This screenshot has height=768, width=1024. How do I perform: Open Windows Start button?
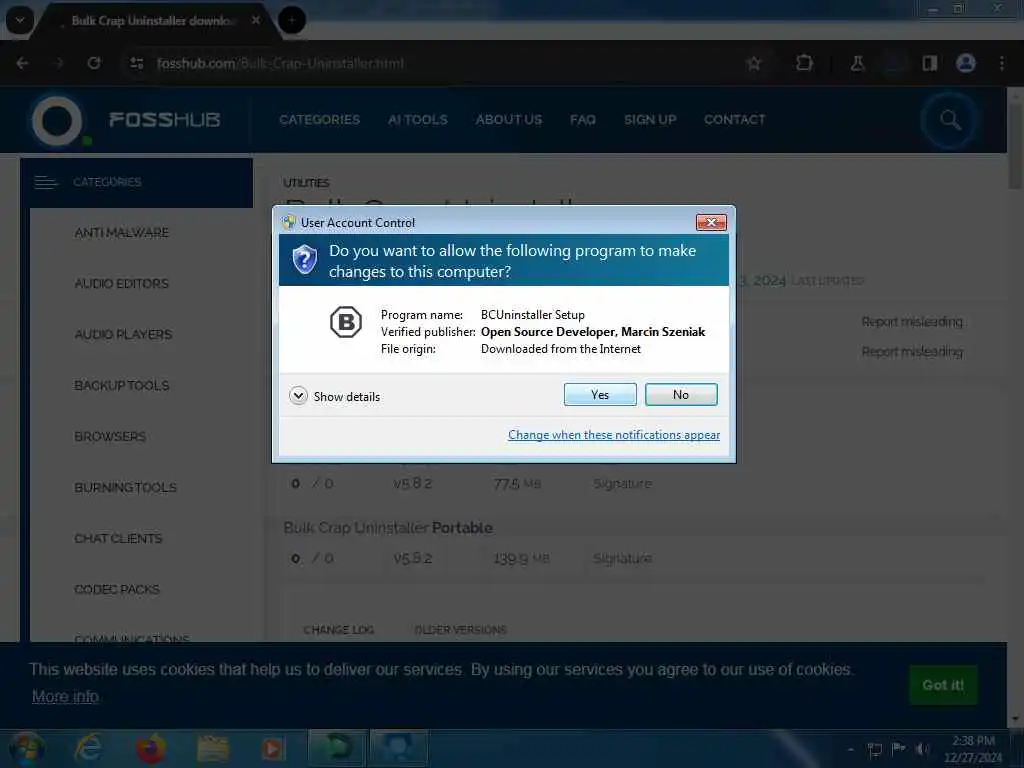27,749
